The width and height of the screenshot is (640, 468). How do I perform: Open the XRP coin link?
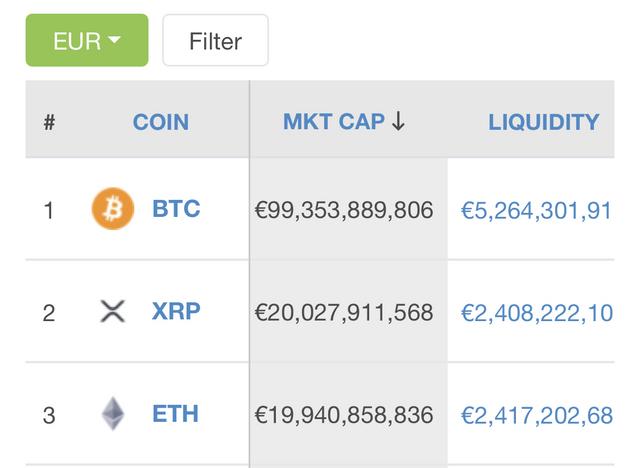point(176,311)
